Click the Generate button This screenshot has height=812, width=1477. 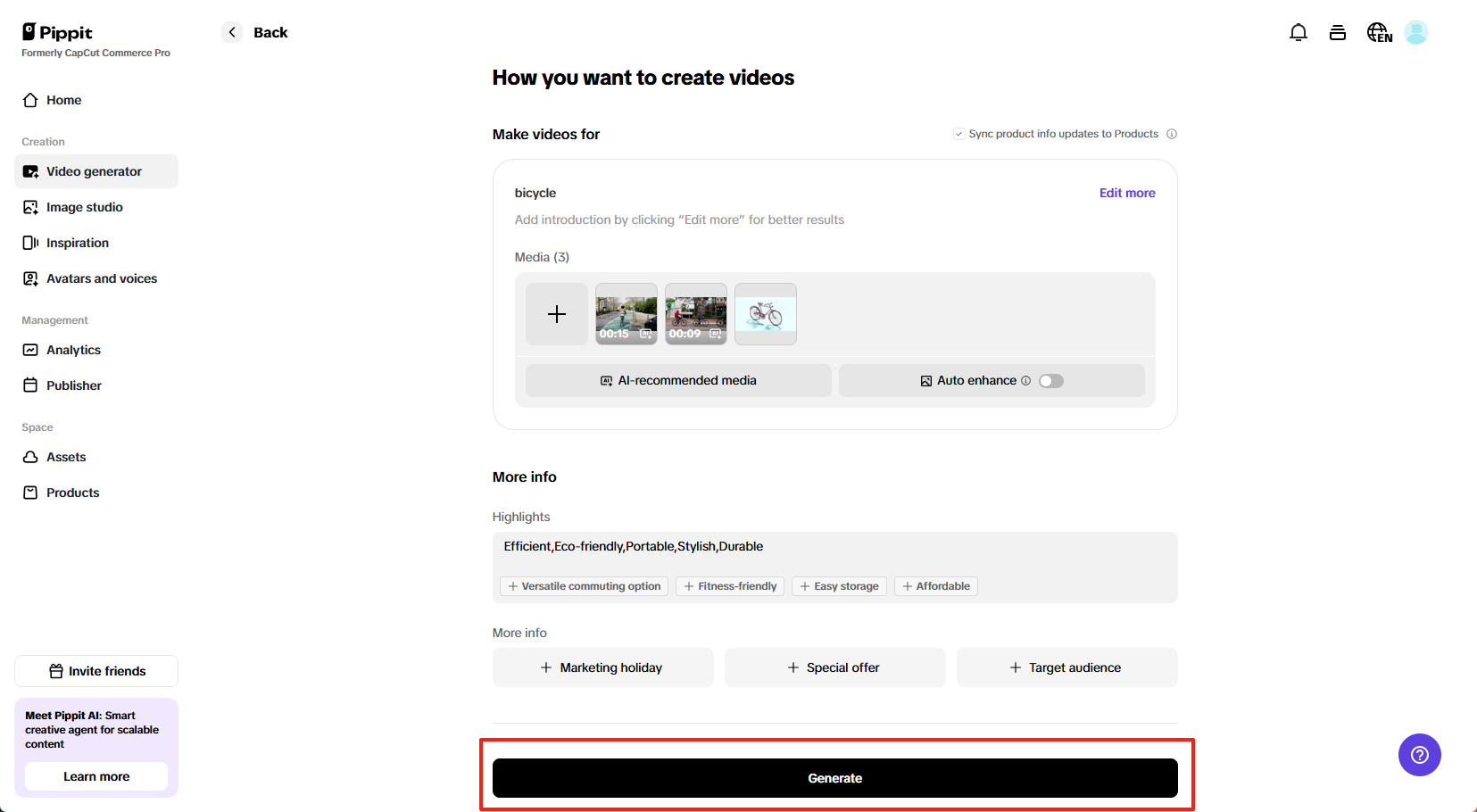pos(834,777)
